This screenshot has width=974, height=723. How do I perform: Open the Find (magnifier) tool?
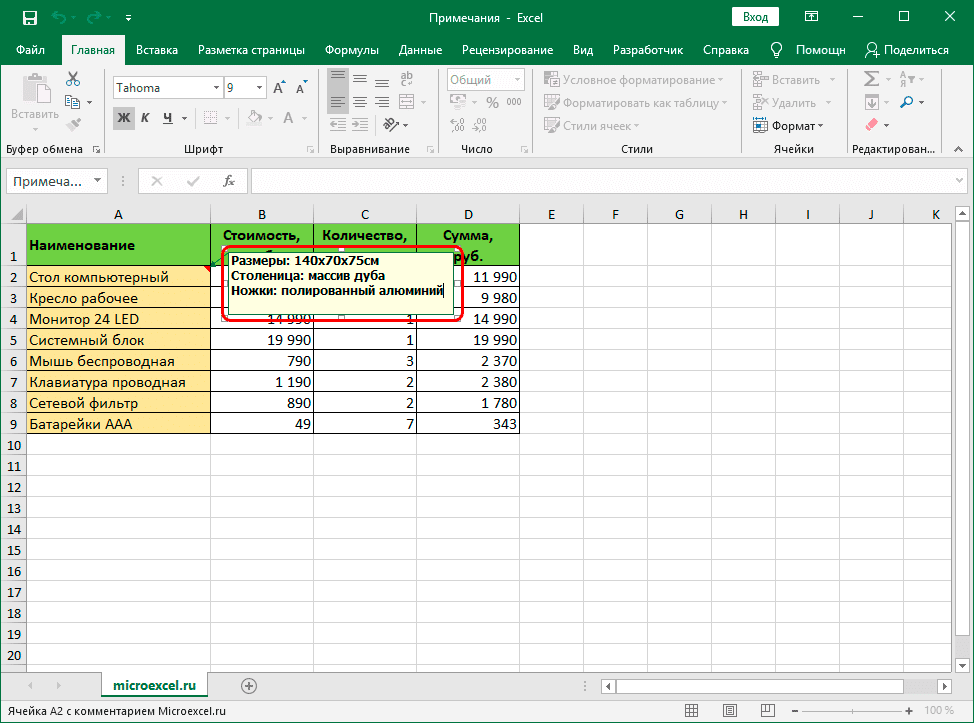907,101
